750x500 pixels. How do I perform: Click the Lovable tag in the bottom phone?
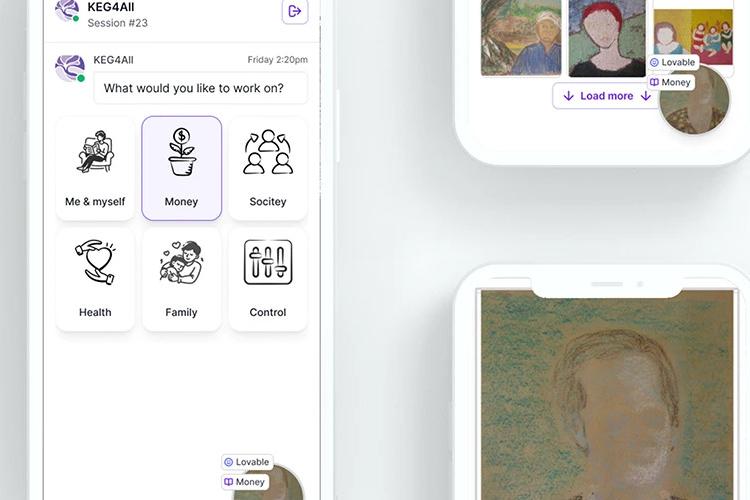(x=247, y=462)
